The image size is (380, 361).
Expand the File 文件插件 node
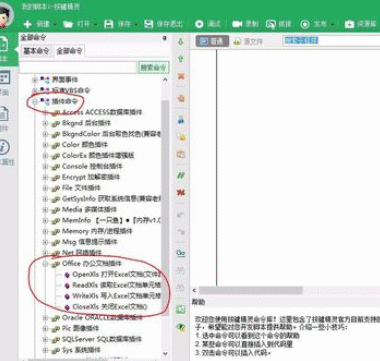click(x=45, y=188)
